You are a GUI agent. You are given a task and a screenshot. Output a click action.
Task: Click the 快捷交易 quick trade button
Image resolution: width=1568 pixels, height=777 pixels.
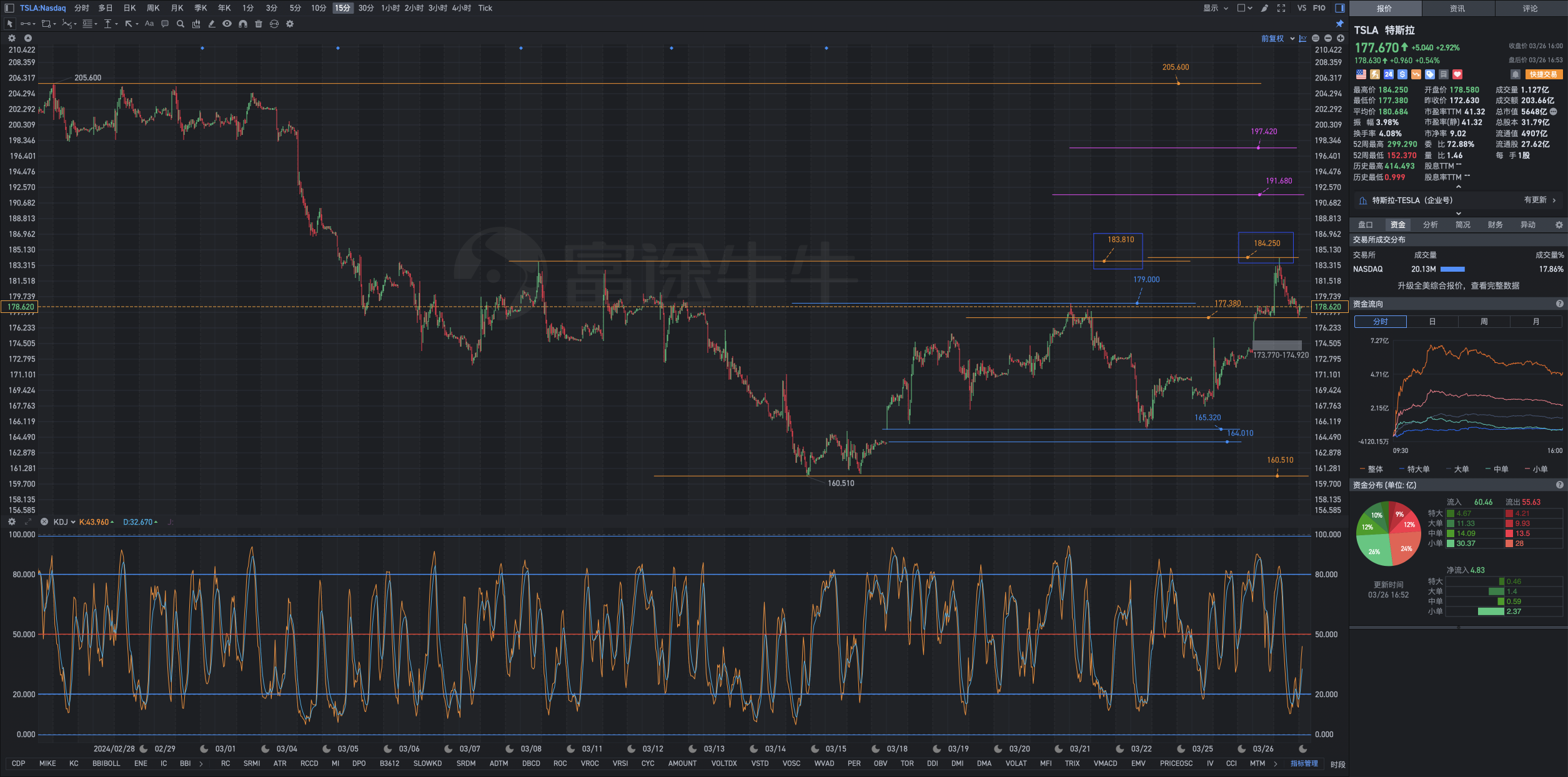click(1543, 74)
